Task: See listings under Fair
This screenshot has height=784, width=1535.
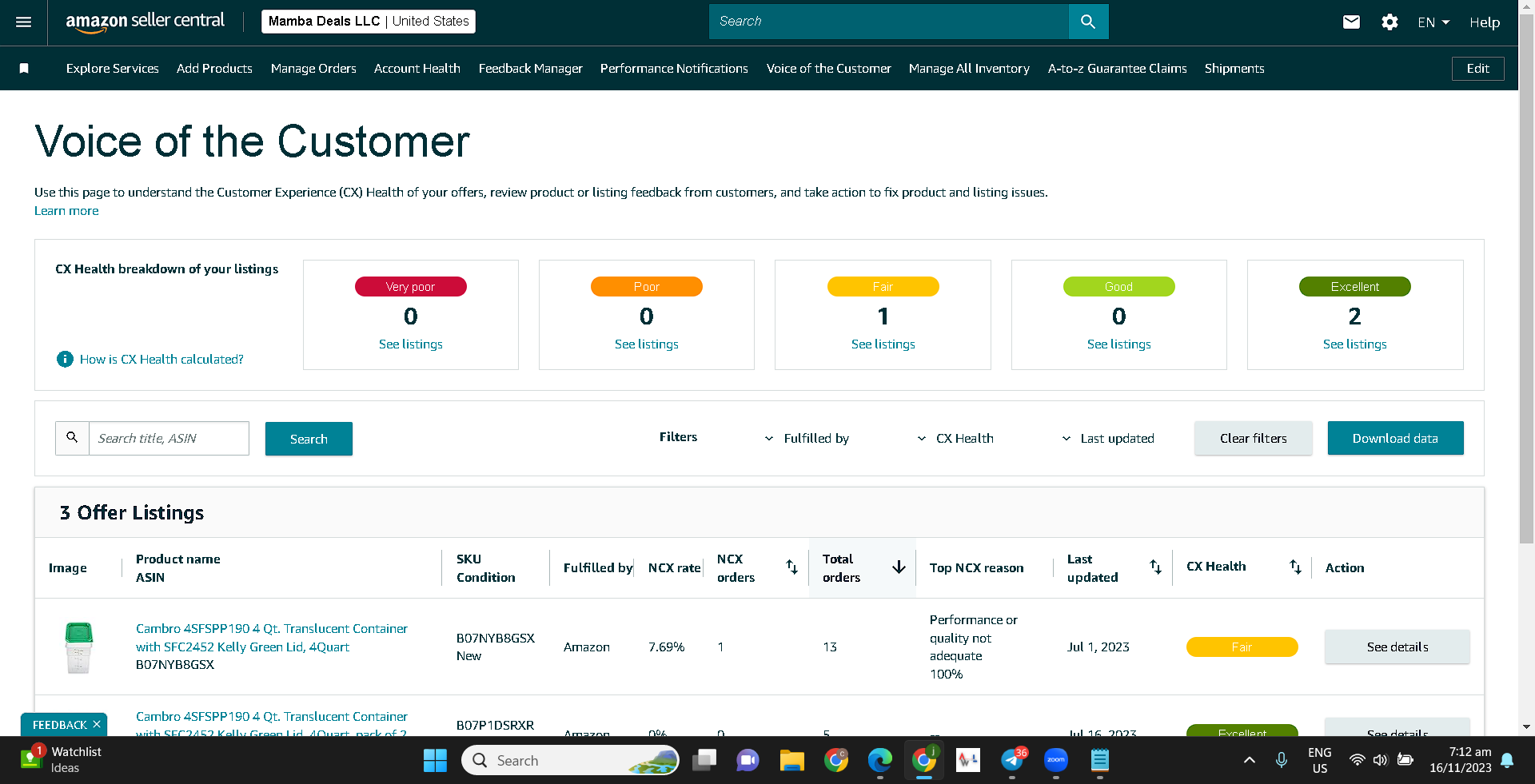Action: pos(883,344)
